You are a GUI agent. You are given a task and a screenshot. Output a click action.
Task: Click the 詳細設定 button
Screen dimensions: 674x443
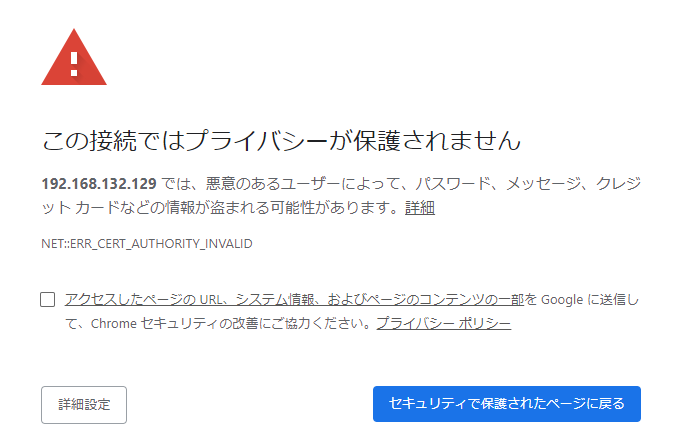pyautogui.click(x=84, y=405)
